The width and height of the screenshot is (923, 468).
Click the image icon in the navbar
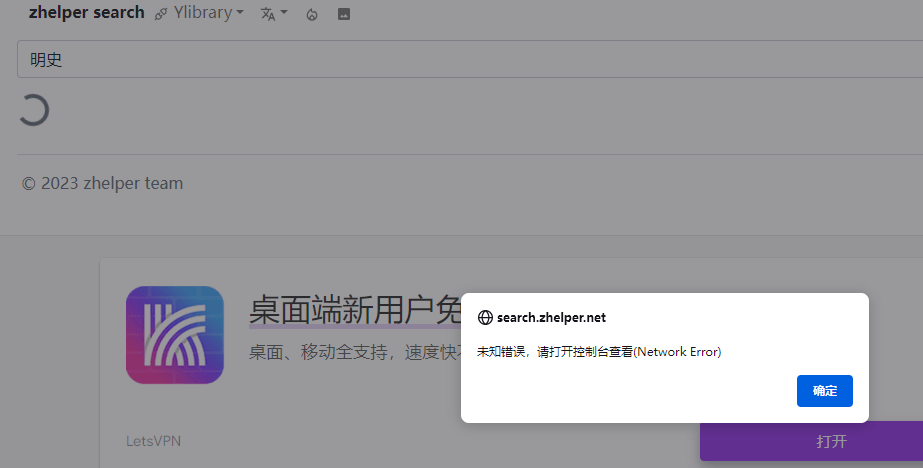click(x=344, y=14)
